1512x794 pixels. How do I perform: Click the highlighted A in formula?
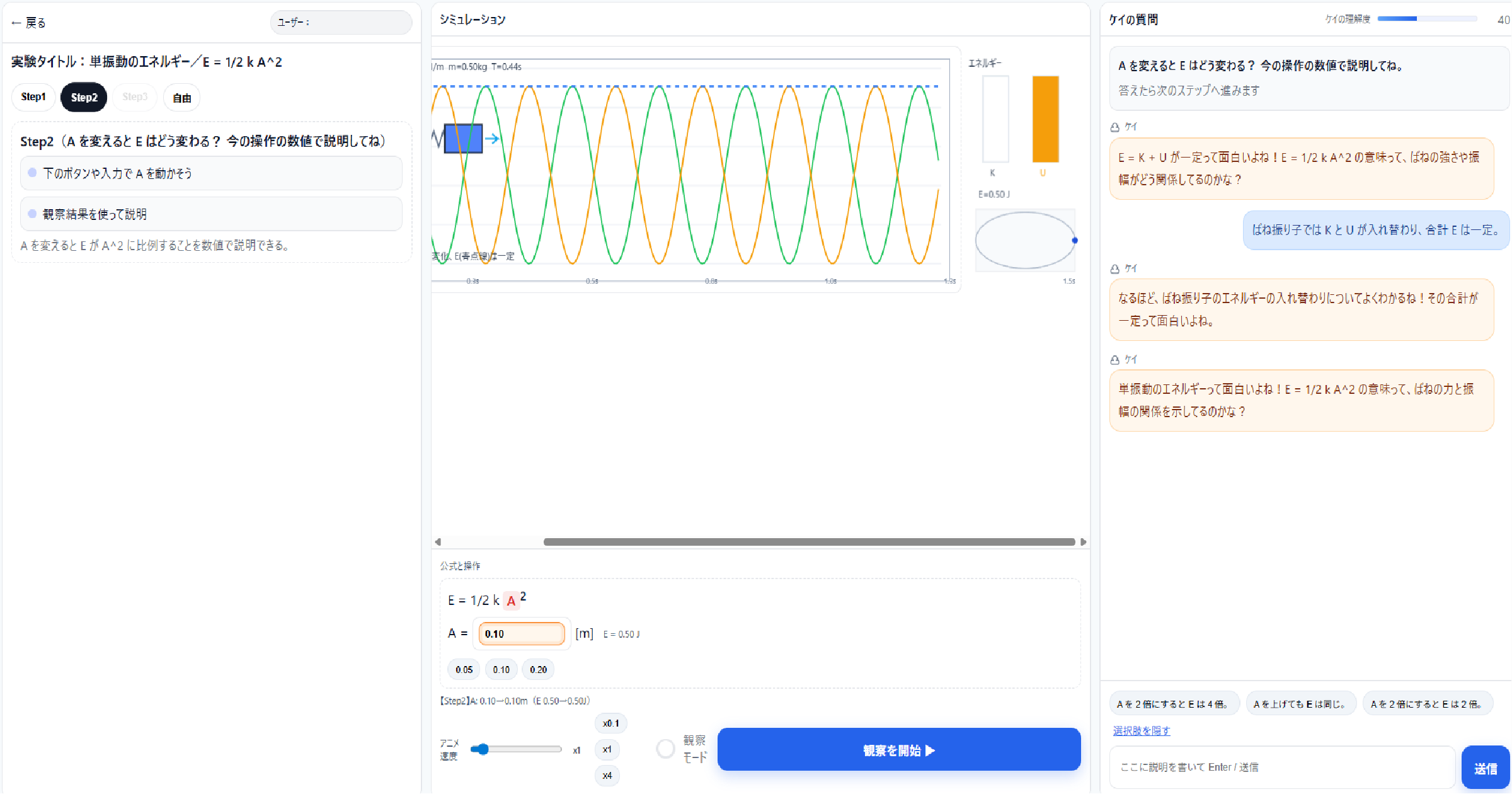[x=511, y=601]
